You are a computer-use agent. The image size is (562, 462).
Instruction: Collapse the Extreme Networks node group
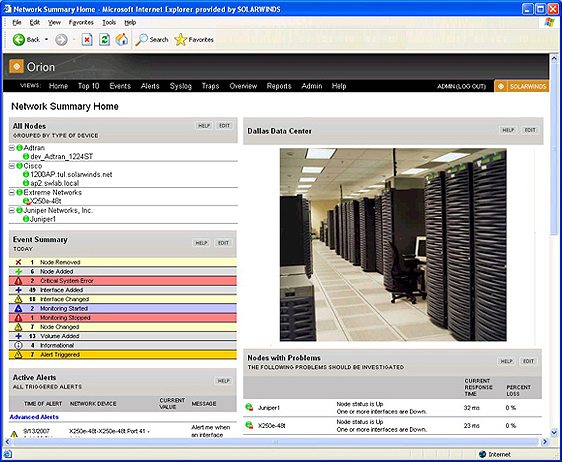click(12, 192)
